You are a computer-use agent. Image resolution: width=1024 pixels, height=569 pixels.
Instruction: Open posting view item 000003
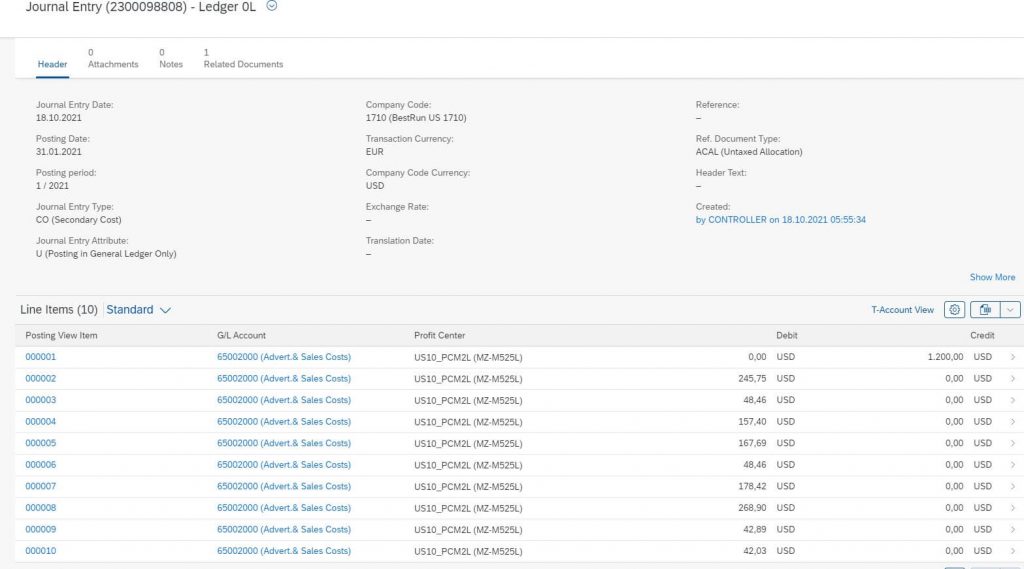[x=40, y=400]
